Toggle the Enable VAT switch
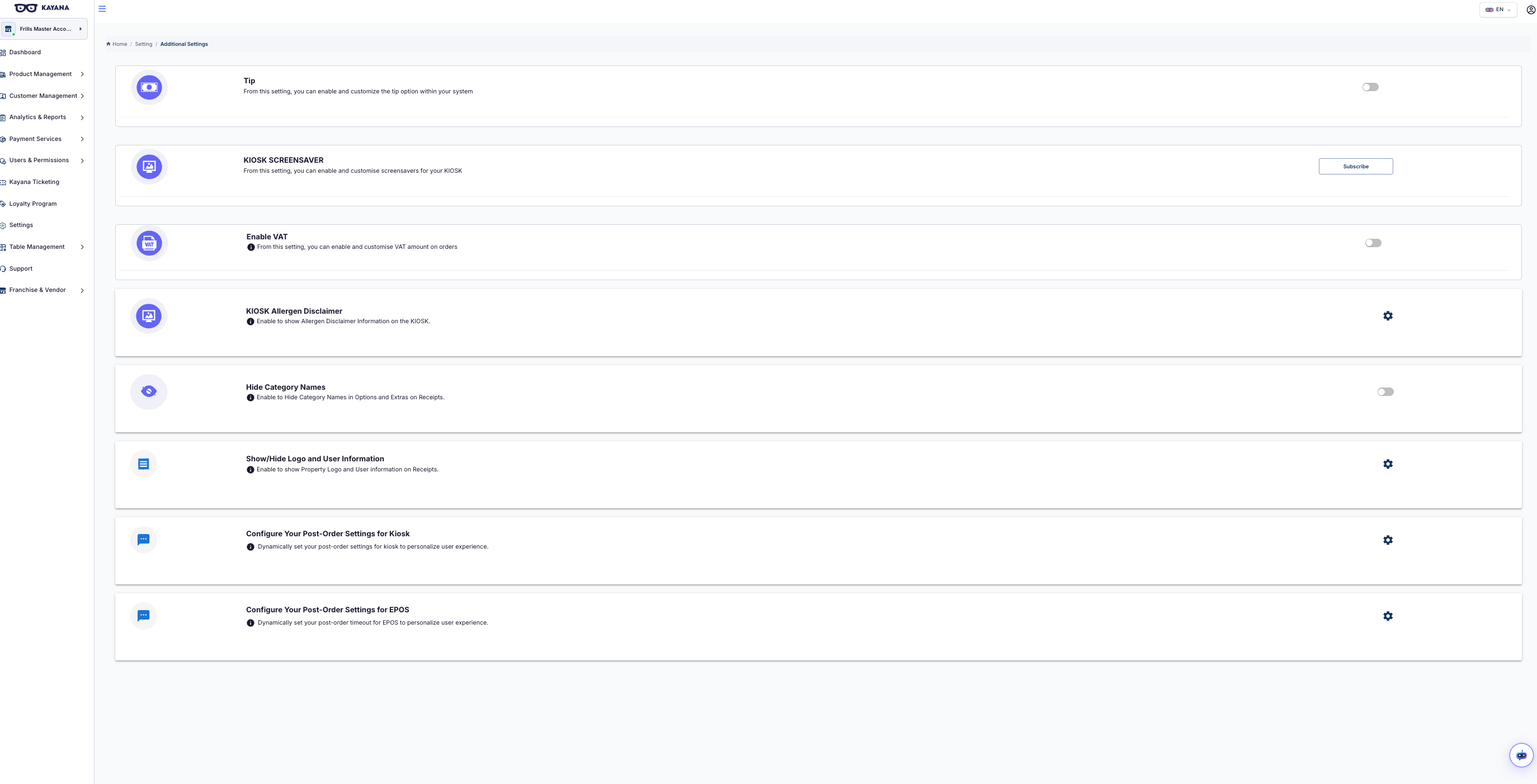The width and height of the screenshot is (1537, 784). 1373,243
